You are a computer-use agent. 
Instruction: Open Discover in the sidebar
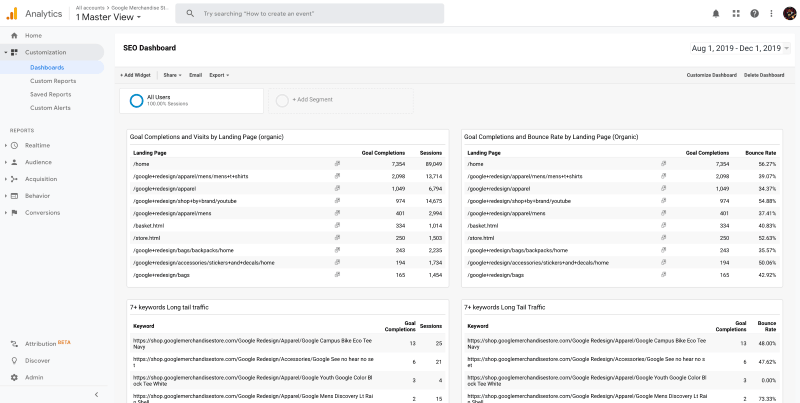point(37,361)
